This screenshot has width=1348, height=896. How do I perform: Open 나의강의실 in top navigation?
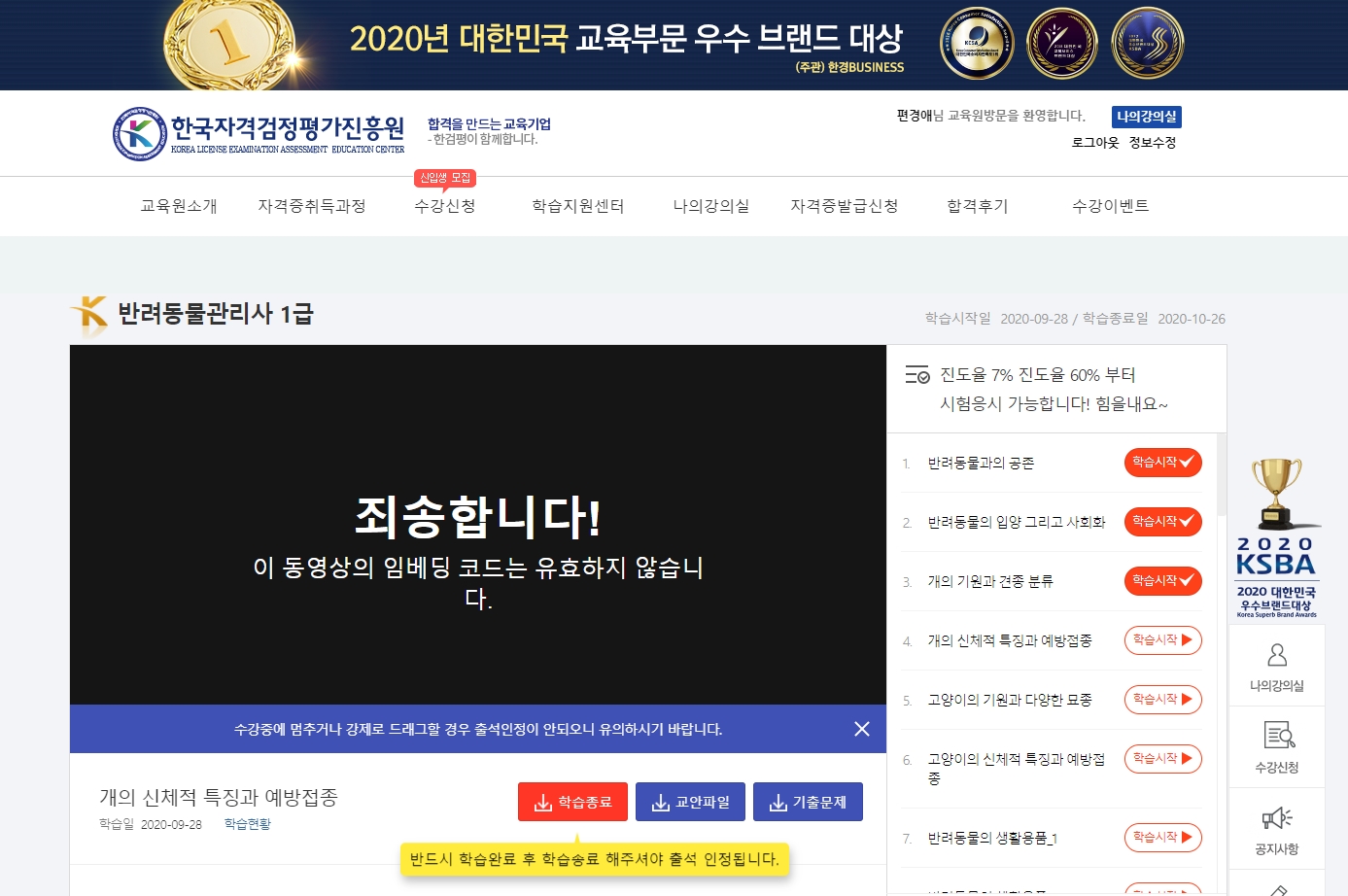coord(711,206)
